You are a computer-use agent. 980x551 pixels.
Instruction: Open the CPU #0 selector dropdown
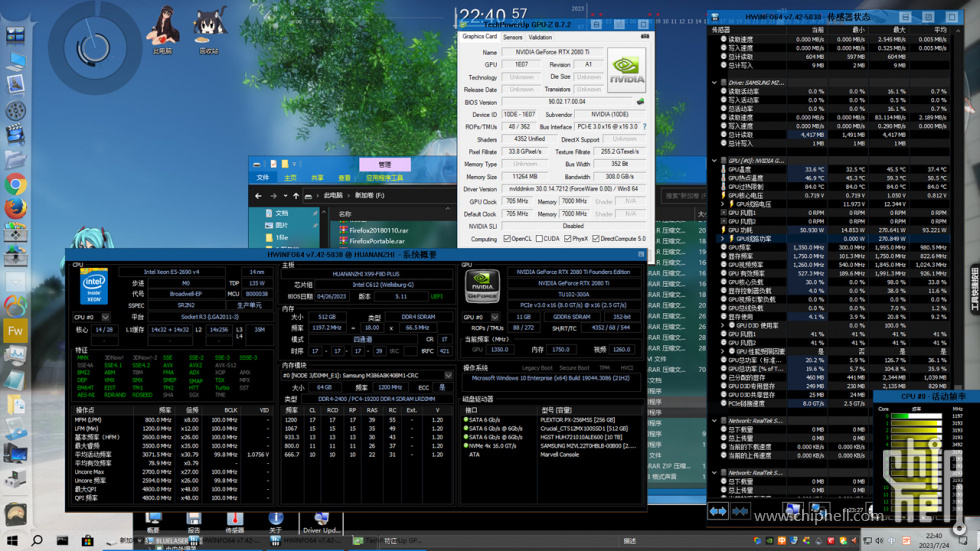tap(104, 317)
